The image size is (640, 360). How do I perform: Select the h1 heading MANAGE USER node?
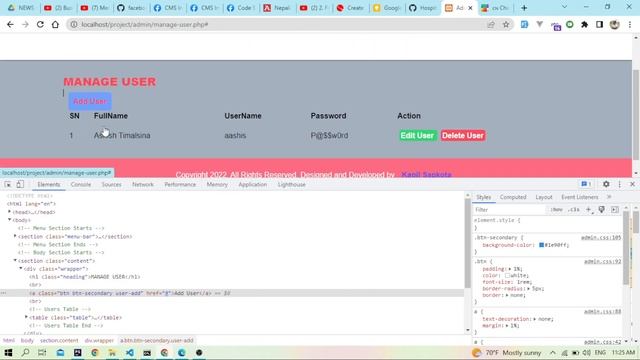(84, 277)
